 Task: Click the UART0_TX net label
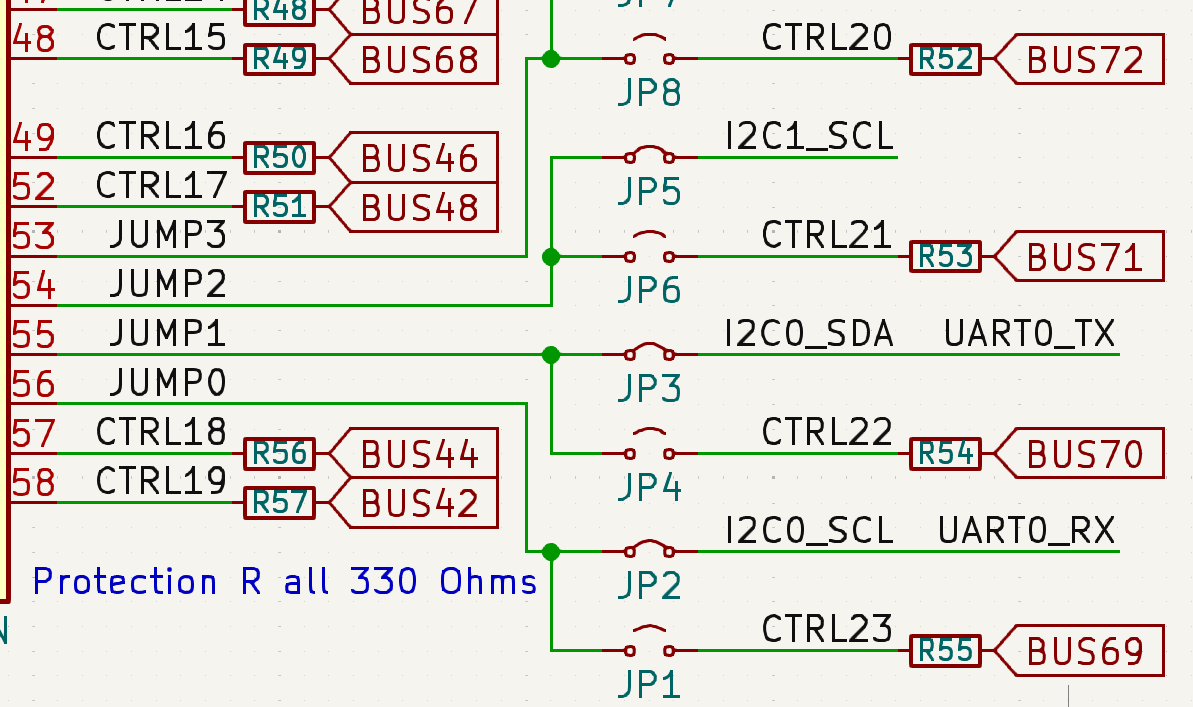(1030, 333)
